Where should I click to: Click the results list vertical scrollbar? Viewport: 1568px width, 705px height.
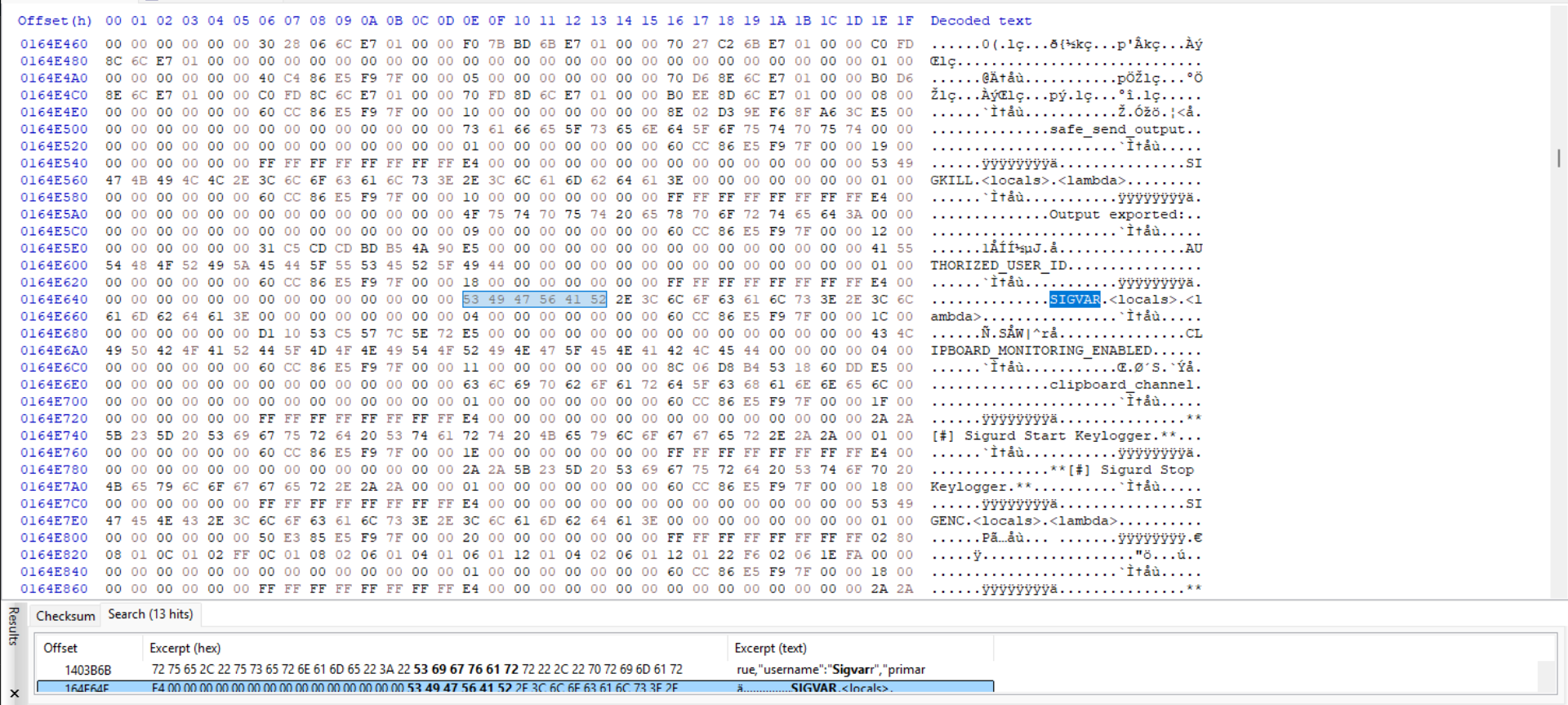click(1546, 676)
